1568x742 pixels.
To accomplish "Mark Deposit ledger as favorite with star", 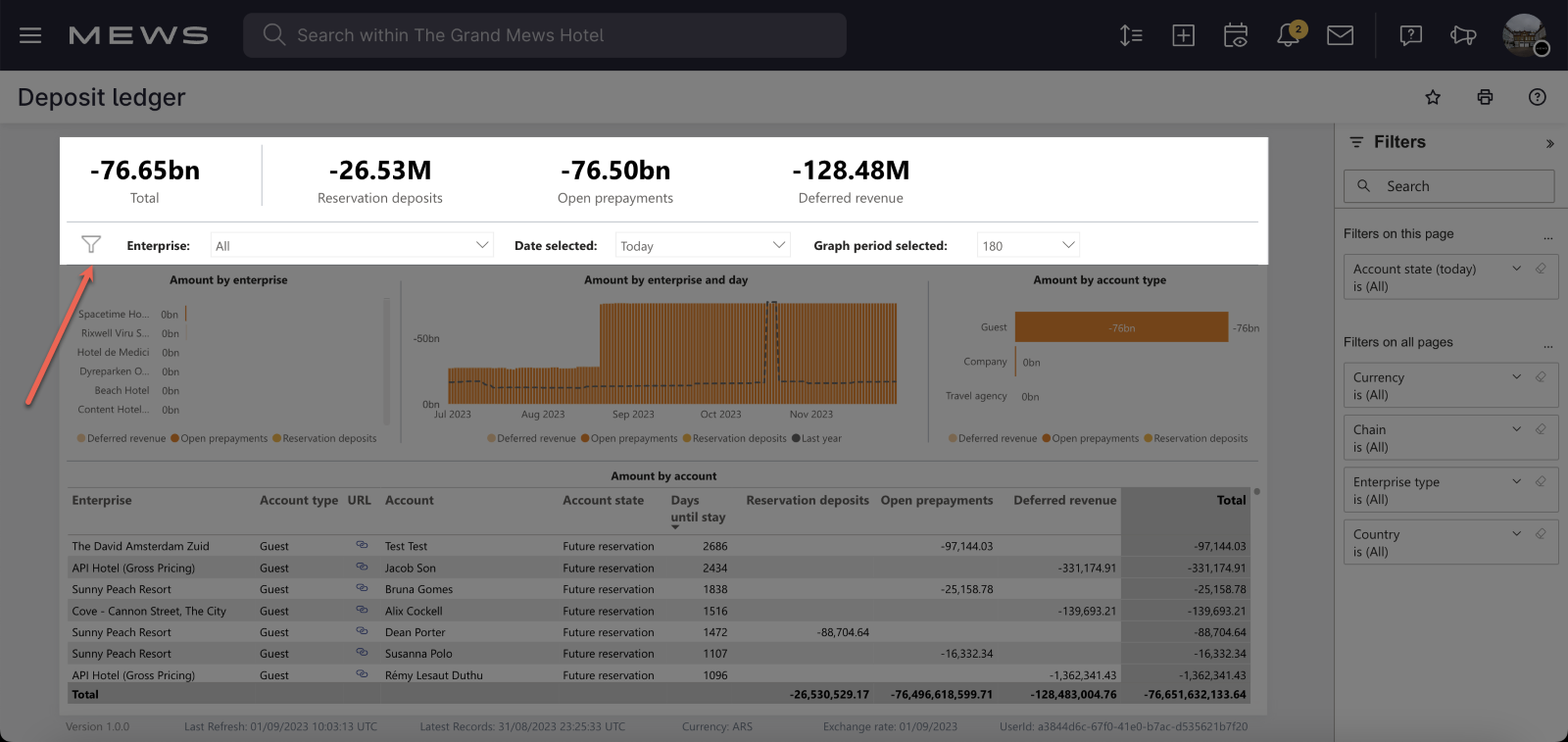I will tap(1433, 97).
